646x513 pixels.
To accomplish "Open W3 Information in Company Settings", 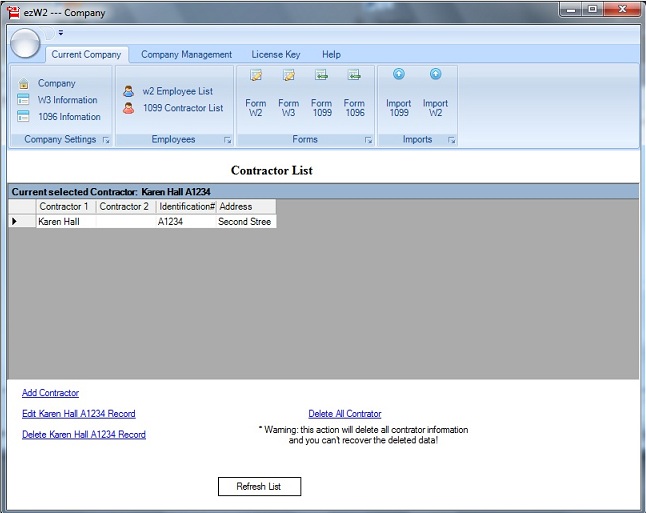I will click(67, 100).
